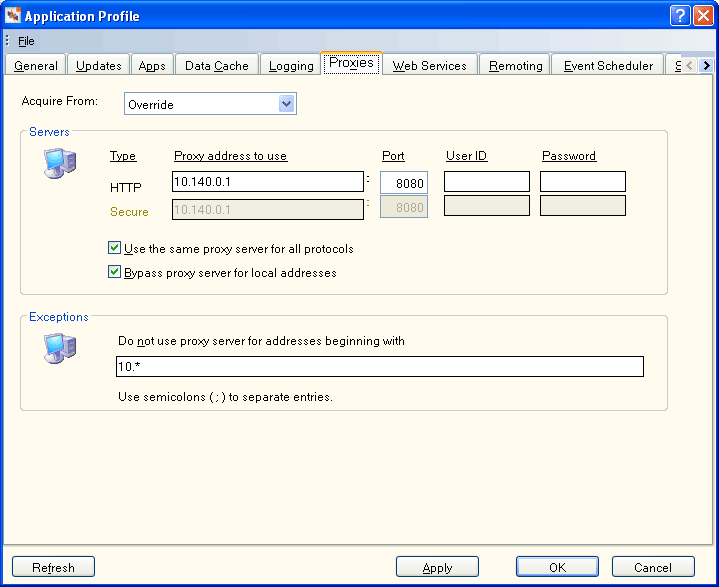Click the Acquire From: label
This screenshot has width=719, height=587.
(x=60, y=101)
